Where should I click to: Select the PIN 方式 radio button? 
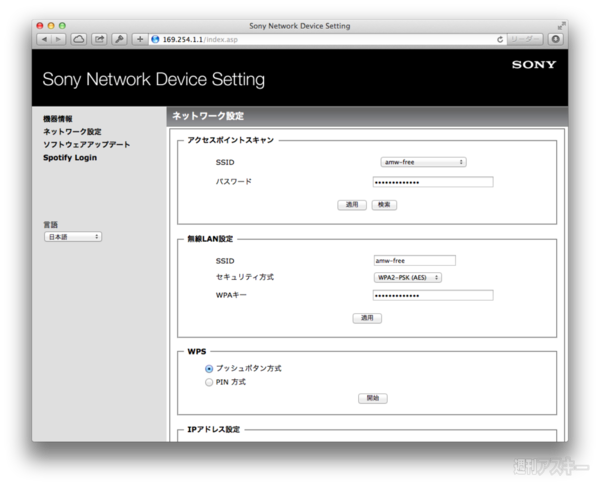209,381
